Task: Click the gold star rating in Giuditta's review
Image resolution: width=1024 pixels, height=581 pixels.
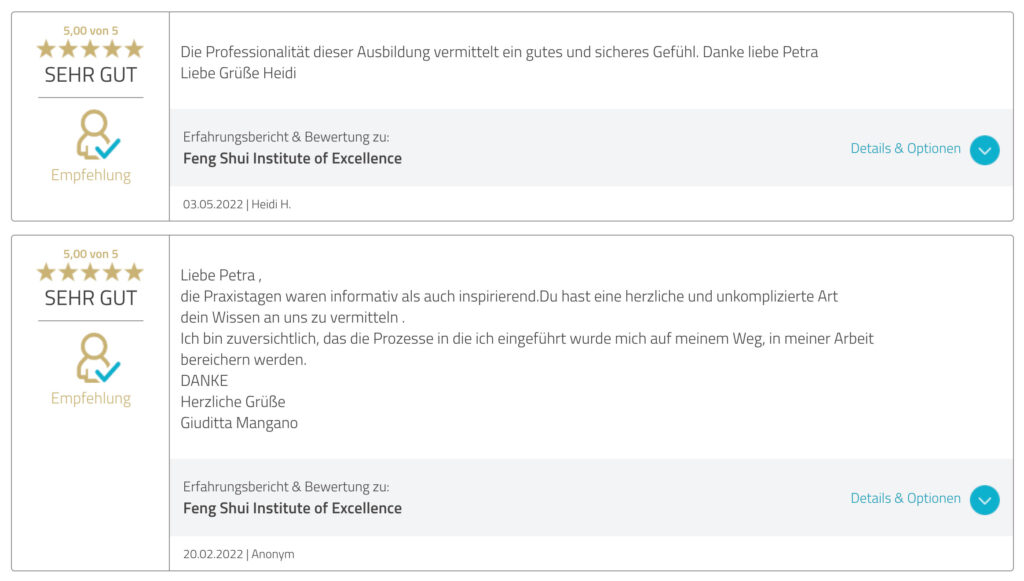Action: (x=90, y=272)
